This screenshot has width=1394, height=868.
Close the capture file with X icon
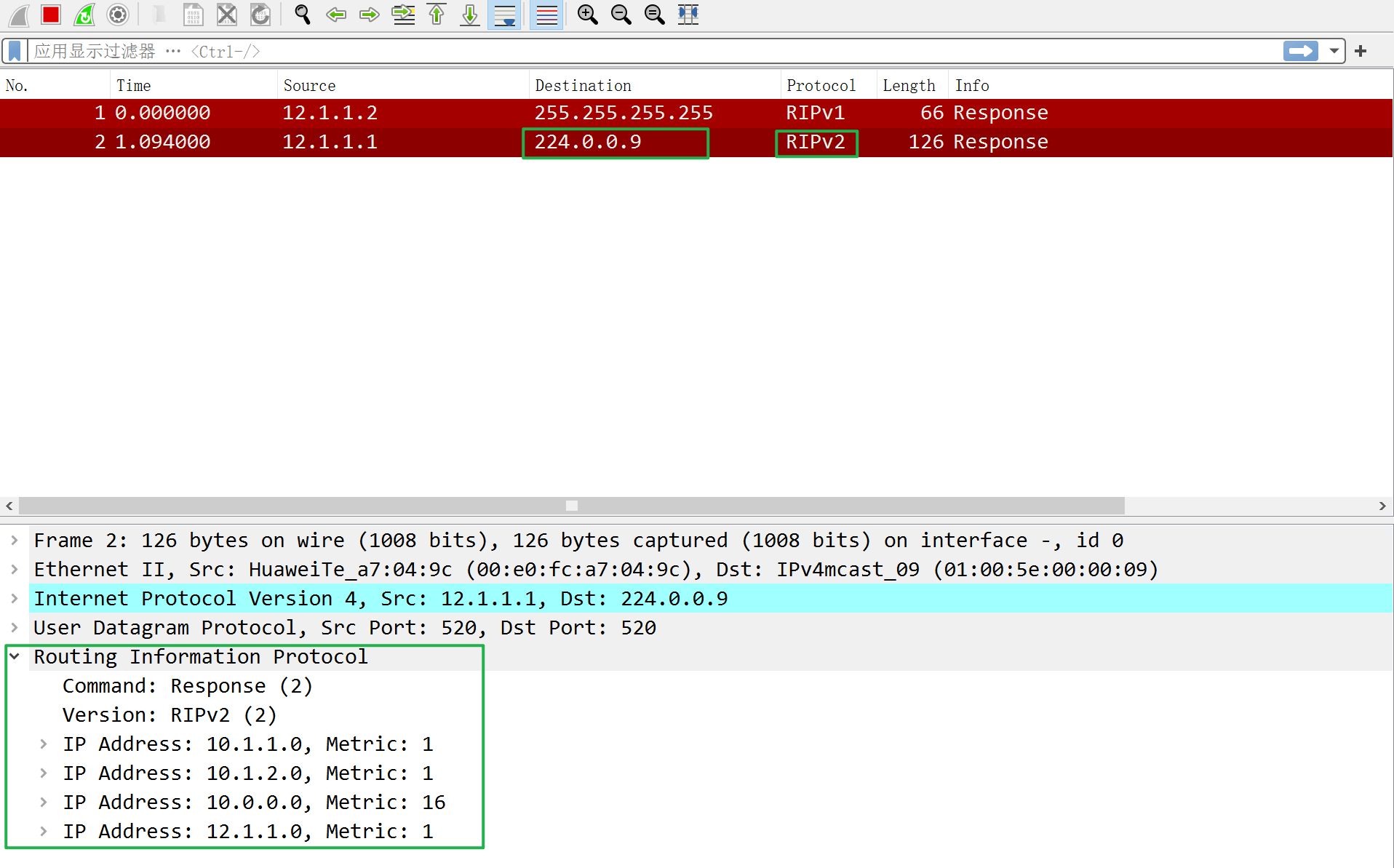[x=227, y=15]
